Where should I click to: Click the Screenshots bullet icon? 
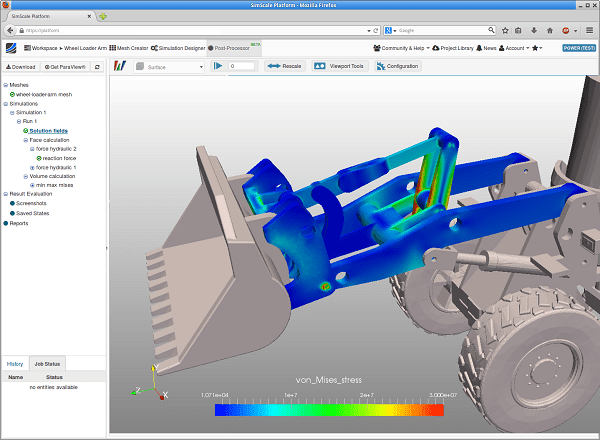tap(12, 203)
